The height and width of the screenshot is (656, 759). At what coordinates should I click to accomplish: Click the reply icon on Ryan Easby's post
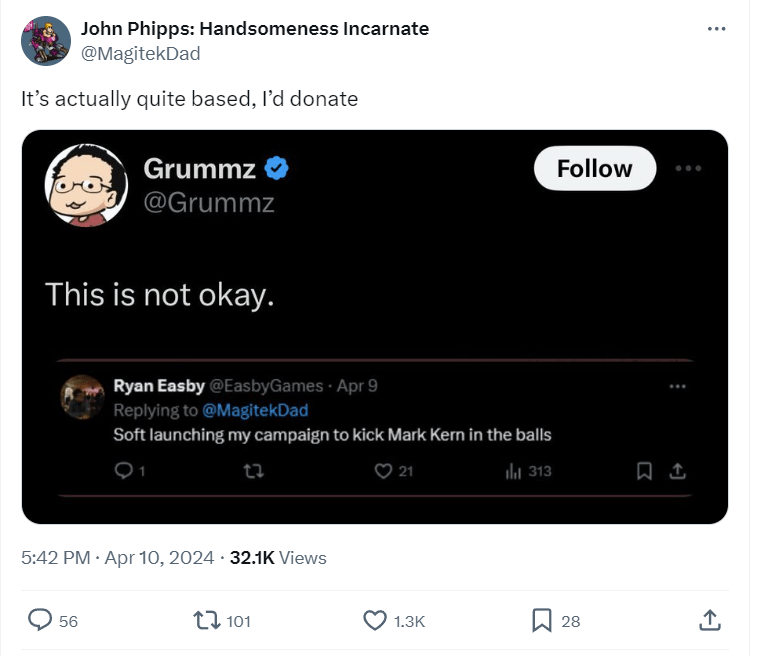point(125,470)
